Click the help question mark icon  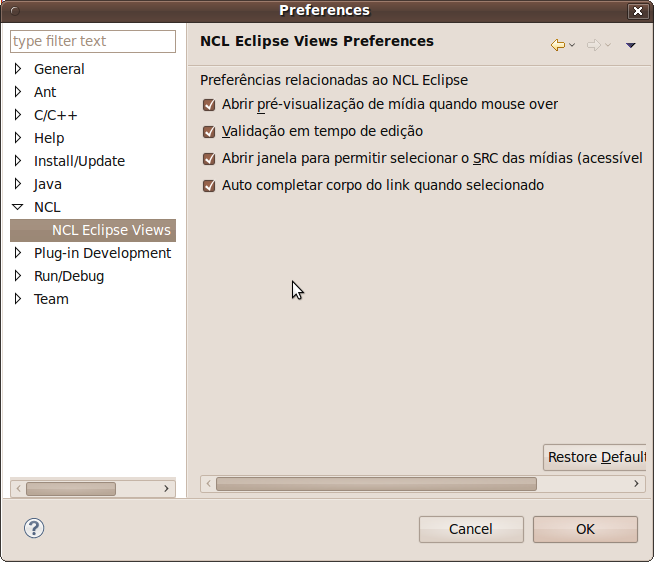(34, 528)
